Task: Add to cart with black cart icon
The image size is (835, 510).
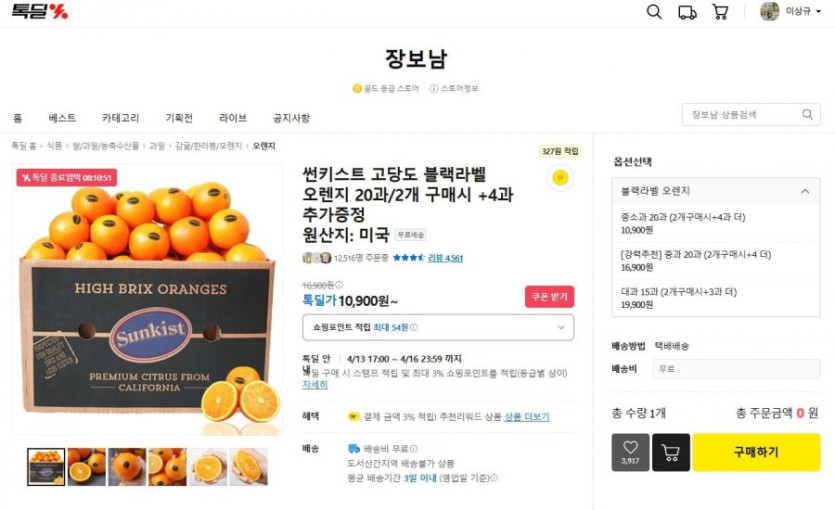Action: [x=670, y=452]
